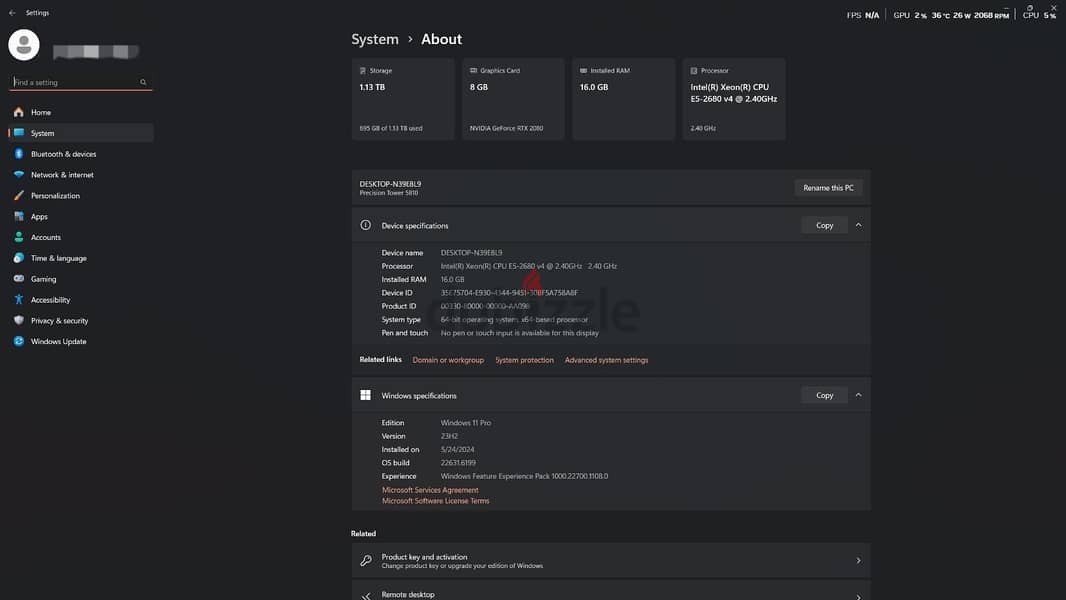Open the Installed RAM 16.0 GB card
This screenshot has height=600, width=1066.
pos(623,99)
